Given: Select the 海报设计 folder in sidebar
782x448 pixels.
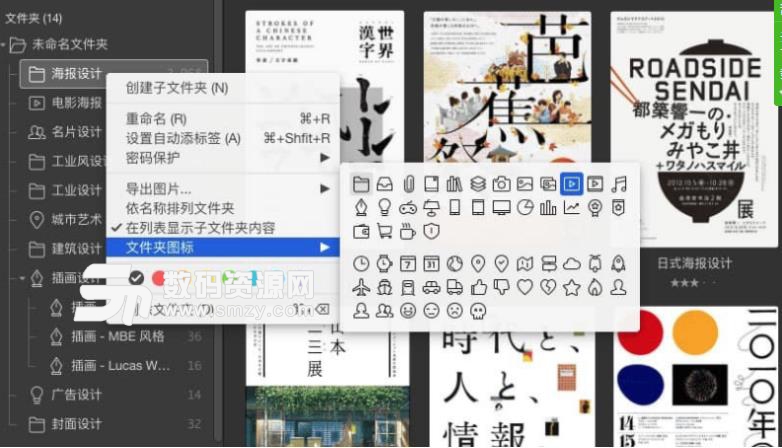Looking at the screenshot, I should (113, 74).
